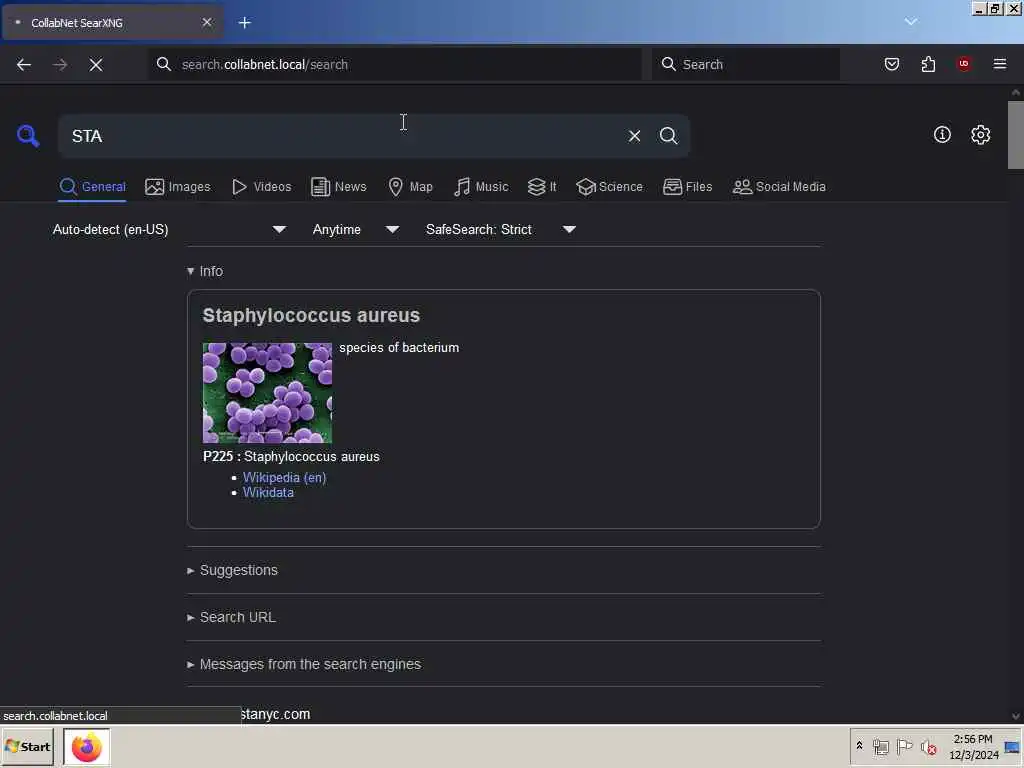This screenshot has height=768, width=1024.
Task: Switch to the It category tab
Action: click(x=542, y=187)
